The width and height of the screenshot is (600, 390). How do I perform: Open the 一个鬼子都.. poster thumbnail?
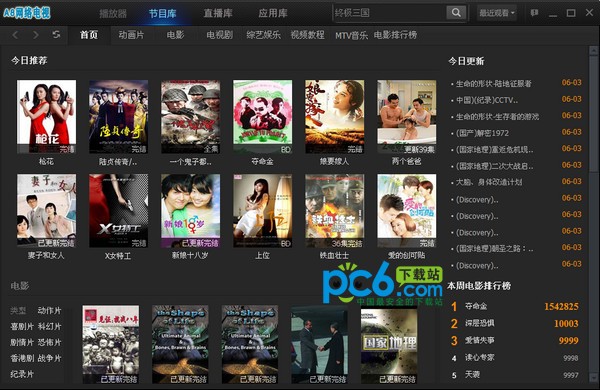click(191, 117)
